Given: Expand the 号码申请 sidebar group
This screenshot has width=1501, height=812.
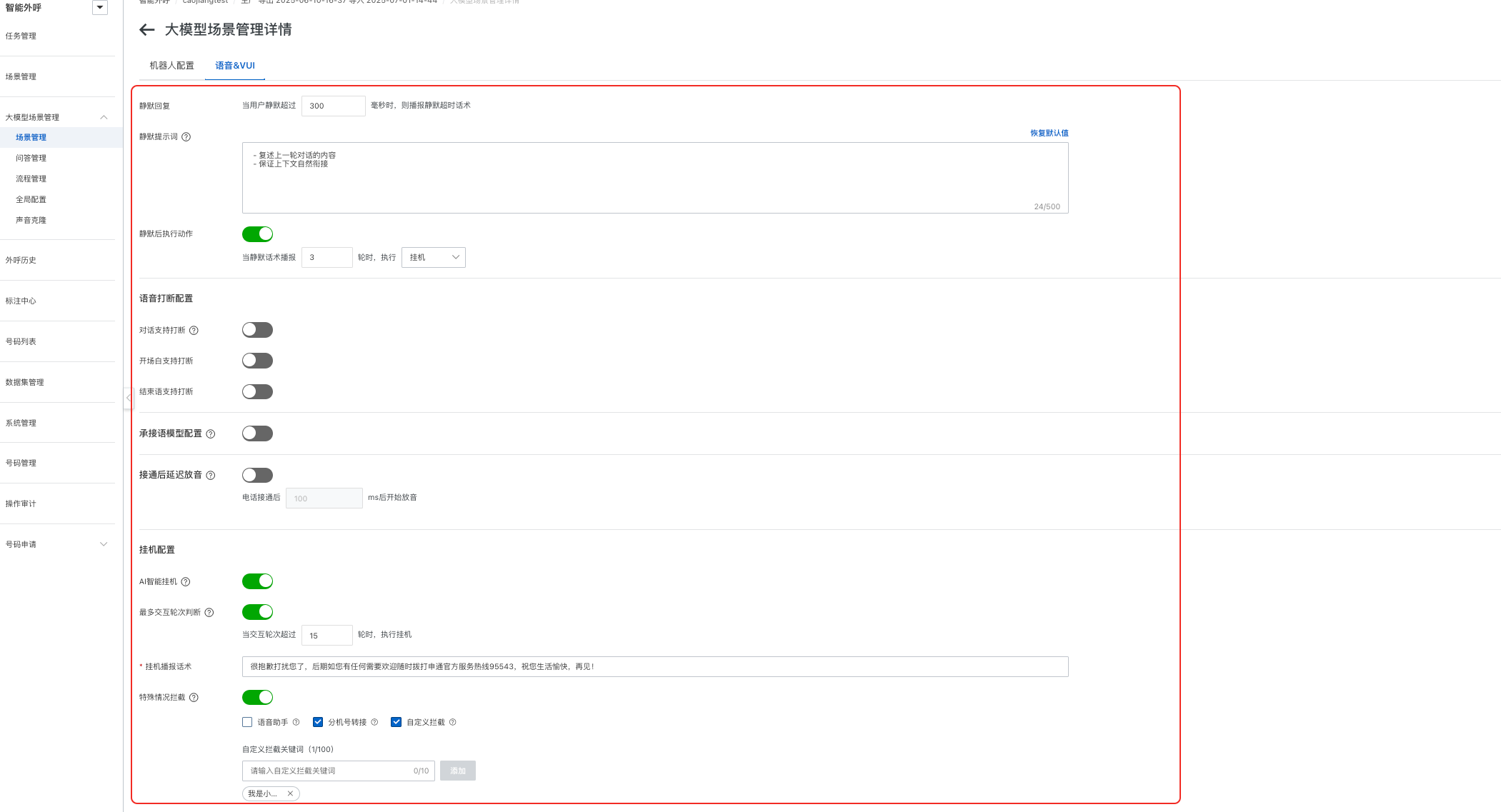Looking at the screenshot, I should 104,544.
